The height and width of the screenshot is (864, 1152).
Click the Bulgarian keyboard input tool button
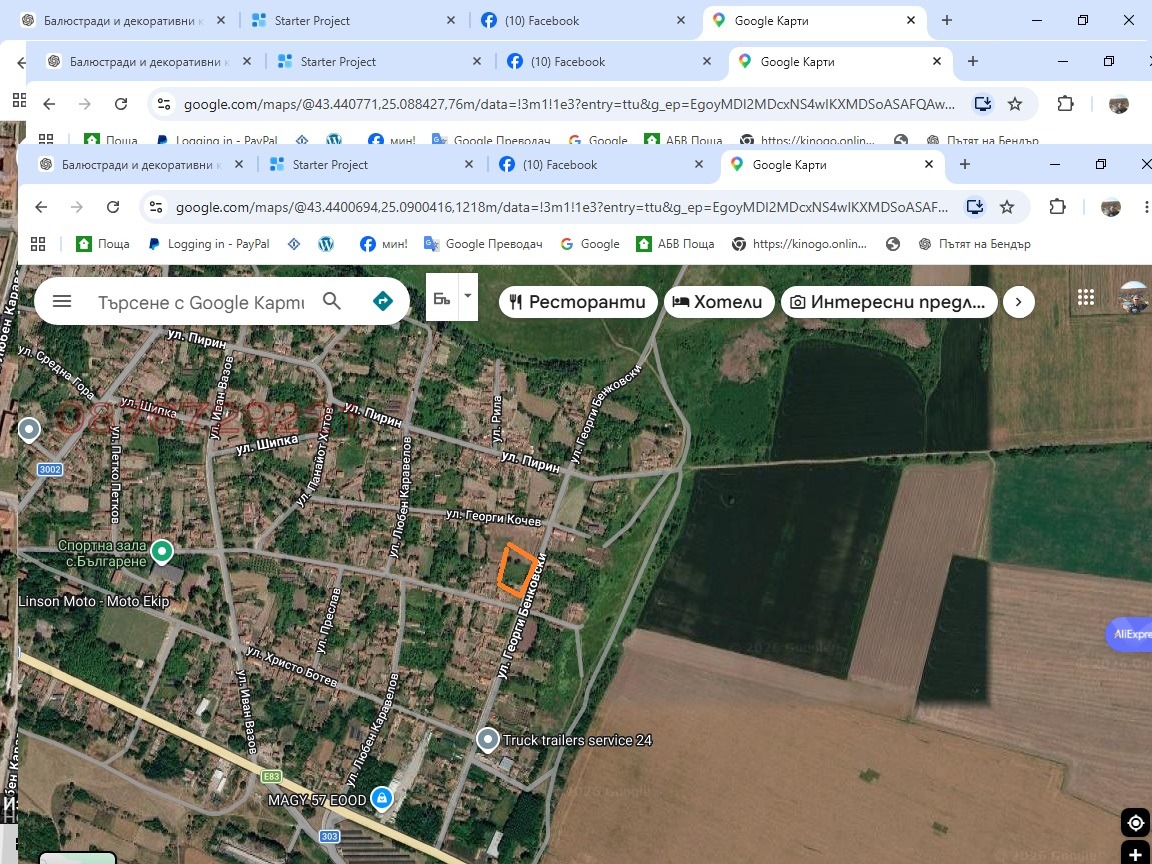(442, 298)
